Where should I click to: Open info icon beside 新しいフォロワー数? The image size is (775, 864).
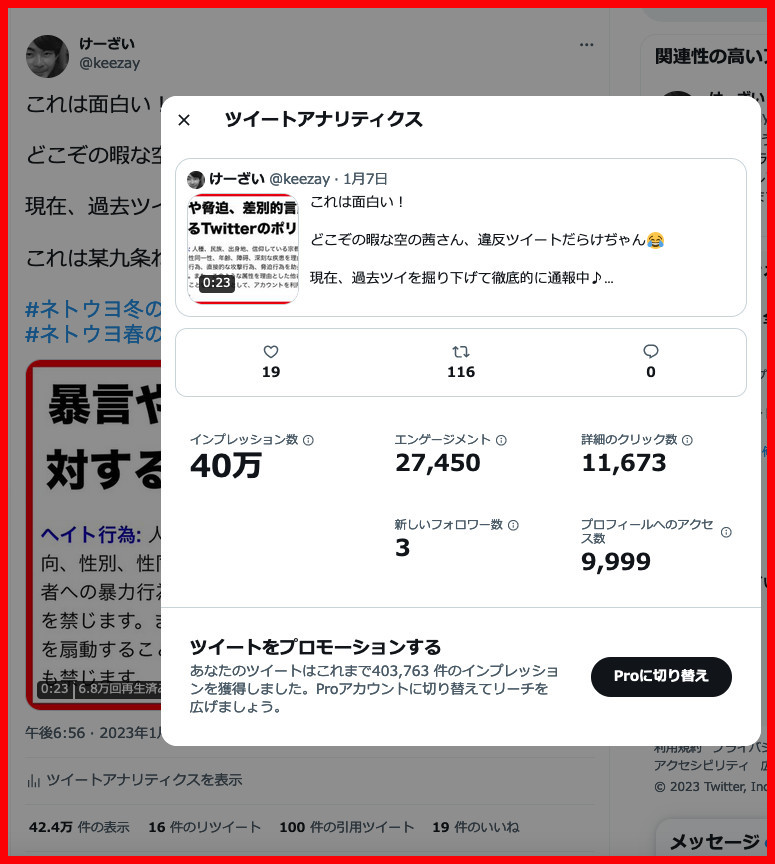[513, 525]
